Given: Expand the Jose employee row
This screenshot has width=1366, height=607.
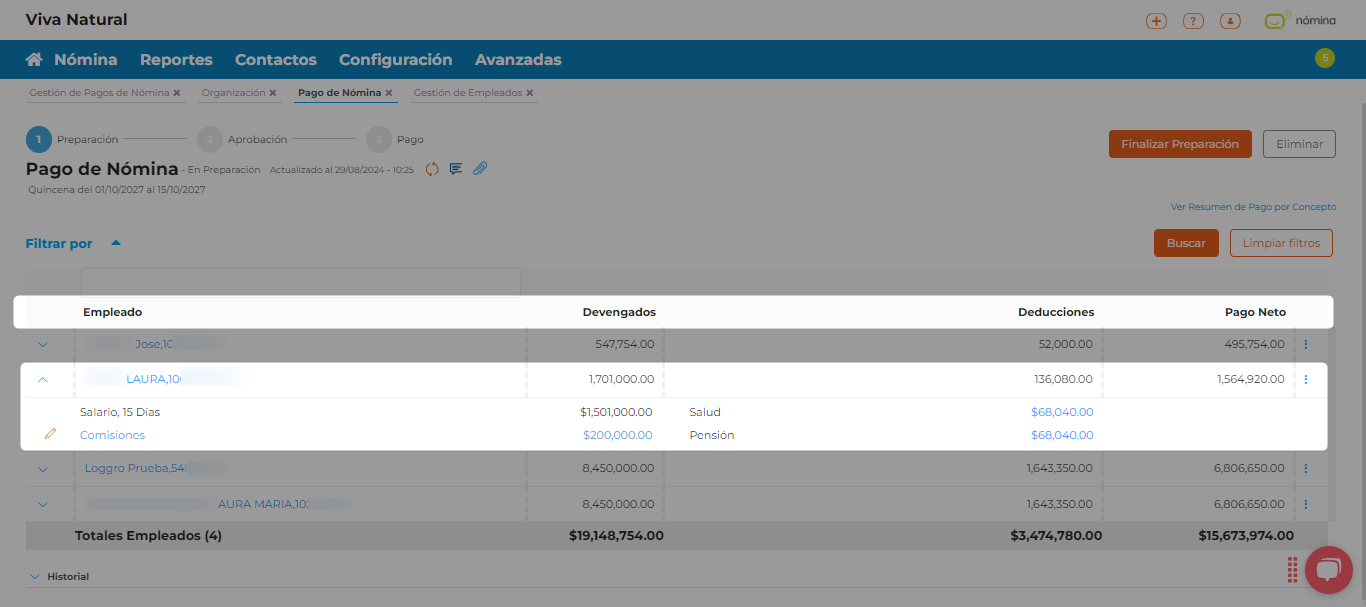Looking at the screenshot, I should [42, 345].
